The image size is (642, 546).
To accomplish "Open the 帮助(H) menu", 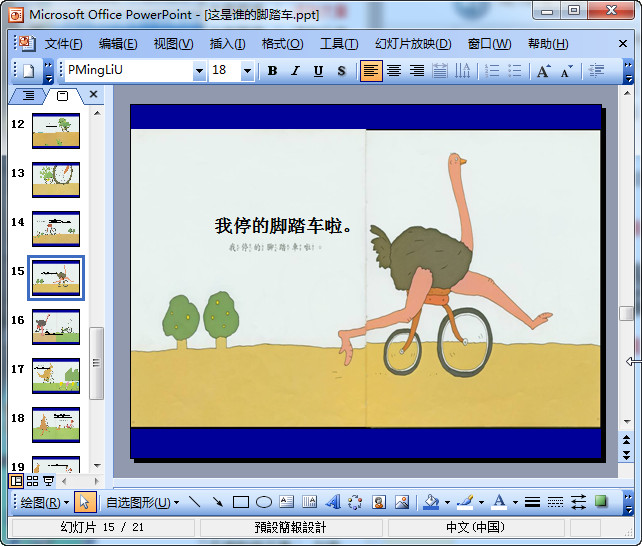I will tap(548, 44).
